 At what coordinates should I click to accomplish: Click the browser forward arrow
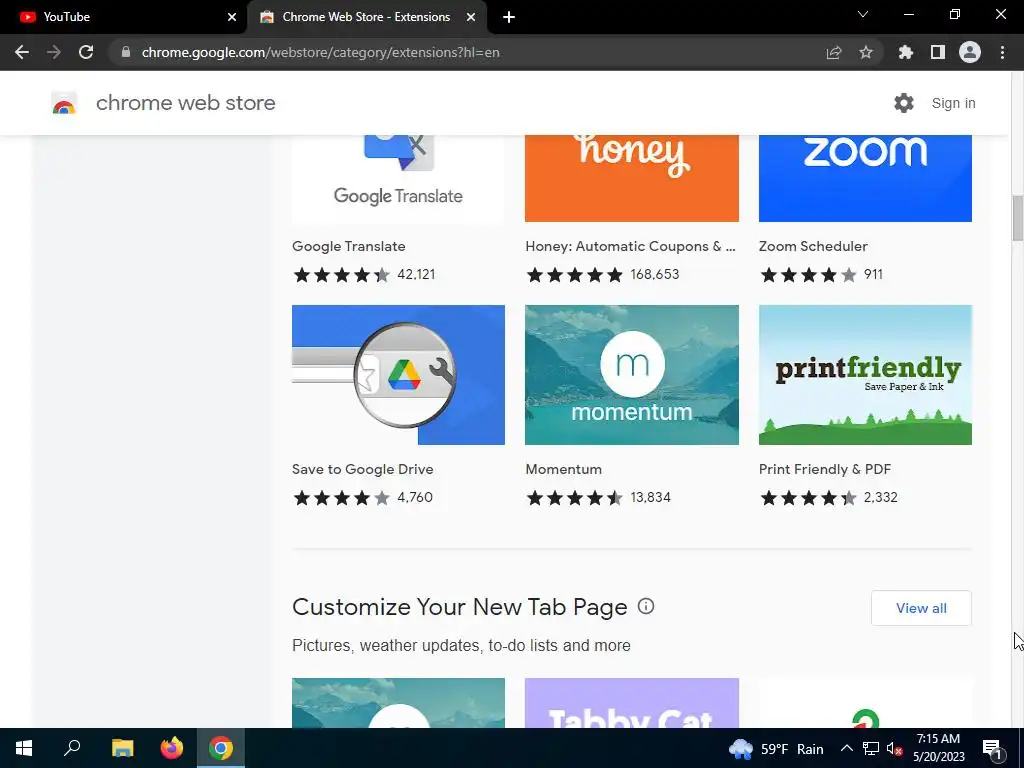coord(54,52)
